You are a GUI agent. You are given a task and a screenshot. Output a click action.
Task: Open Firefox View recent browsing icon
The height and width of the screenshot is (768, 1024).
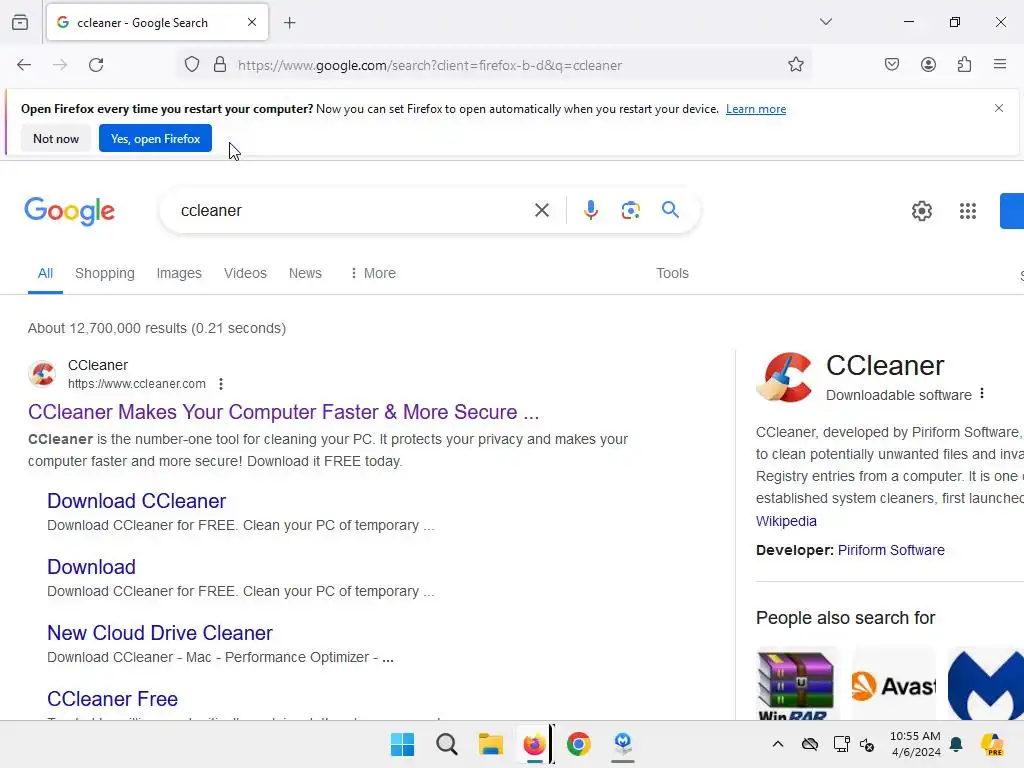point(20,23)
